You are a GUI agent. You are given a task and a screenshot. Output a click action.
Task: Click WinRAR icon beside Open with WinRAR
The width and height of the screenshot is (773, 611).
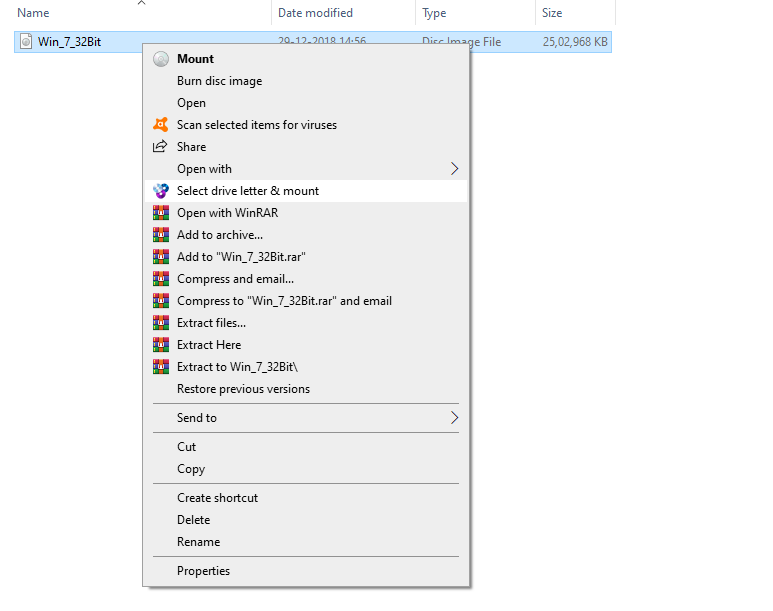click(161, 213)
